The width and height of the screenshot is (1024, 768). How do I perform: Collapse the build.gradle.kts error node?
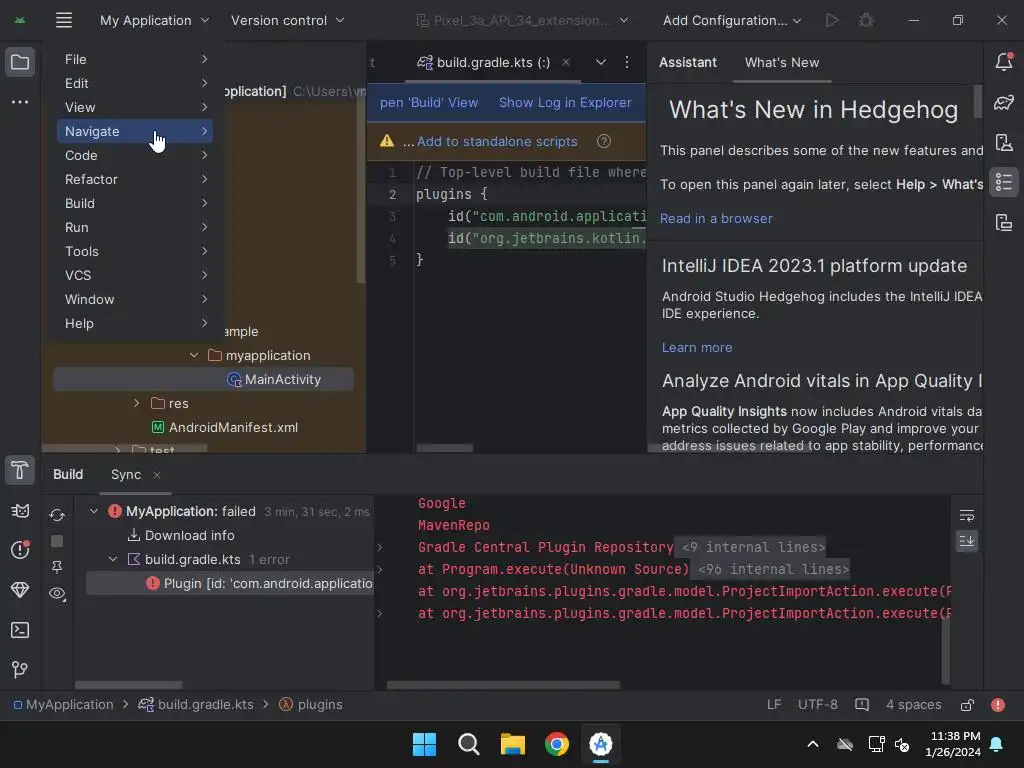(113, 559)
